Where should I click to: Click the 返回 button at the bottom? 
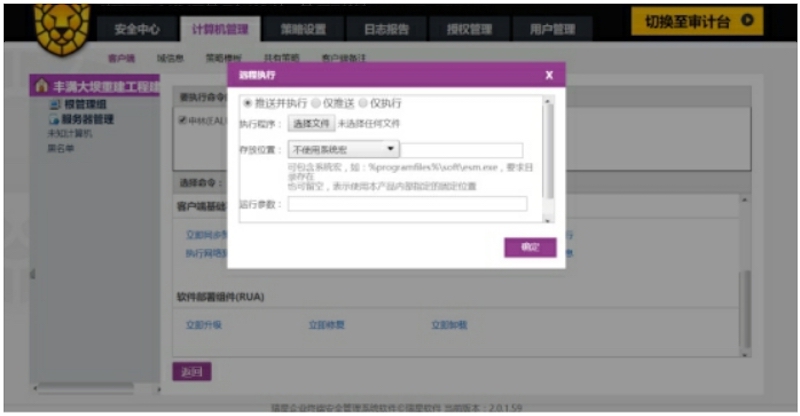191,372
